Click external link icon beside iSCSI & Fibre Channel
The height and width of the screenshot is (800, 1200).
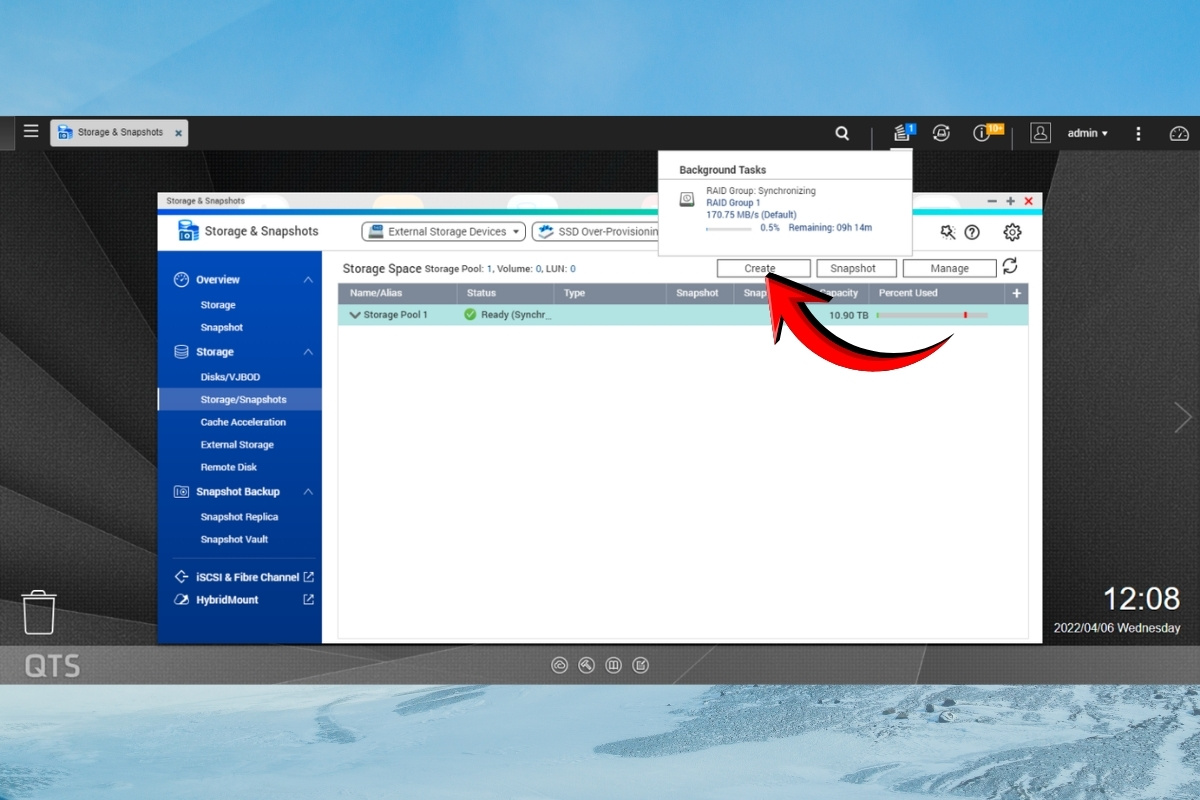click(x=309, y=577)
